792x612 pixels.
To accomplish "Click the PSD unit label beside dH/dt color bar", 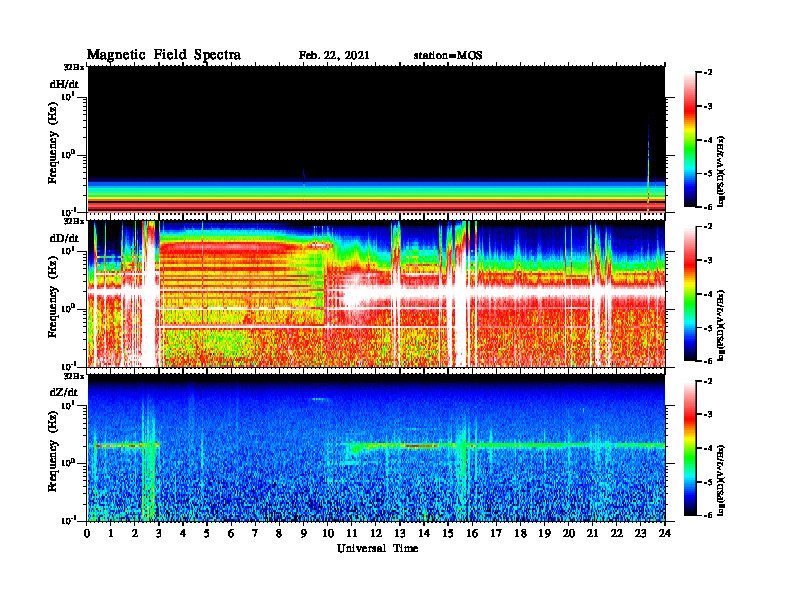I will tap(721, 172).
